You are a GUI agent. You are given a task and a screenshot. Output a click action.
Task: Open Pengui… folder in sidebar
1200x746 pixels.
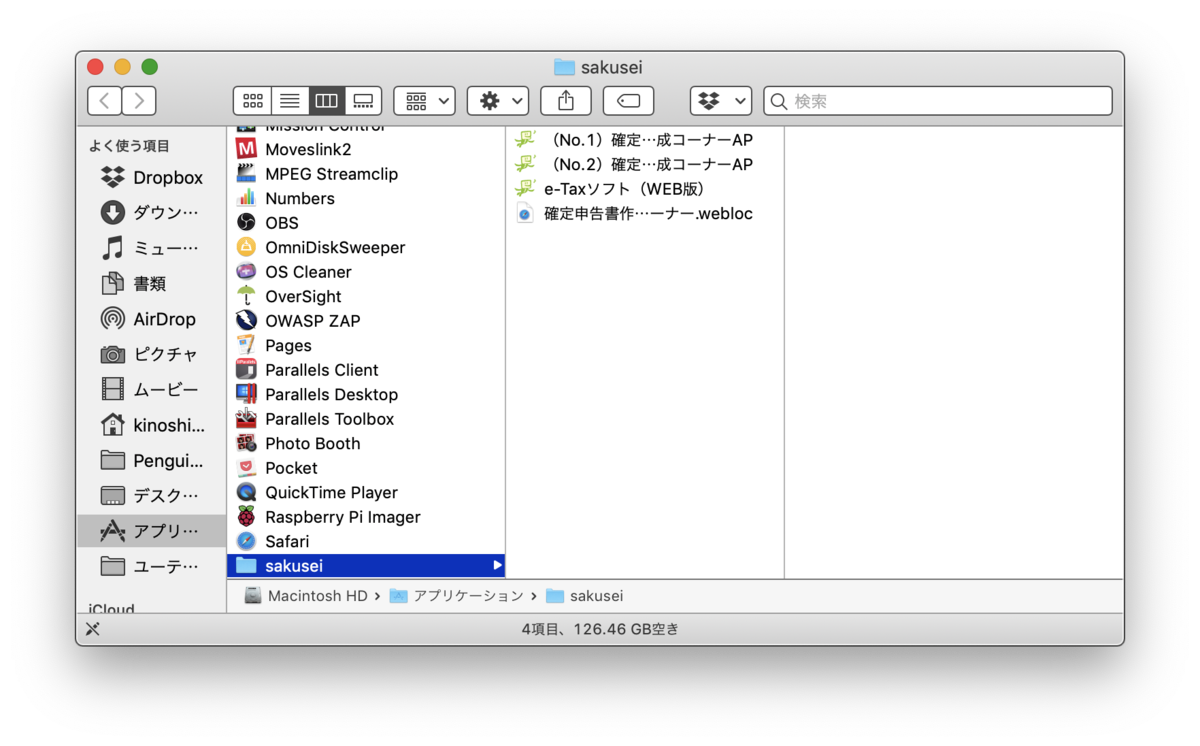click(x=152, y=460)
